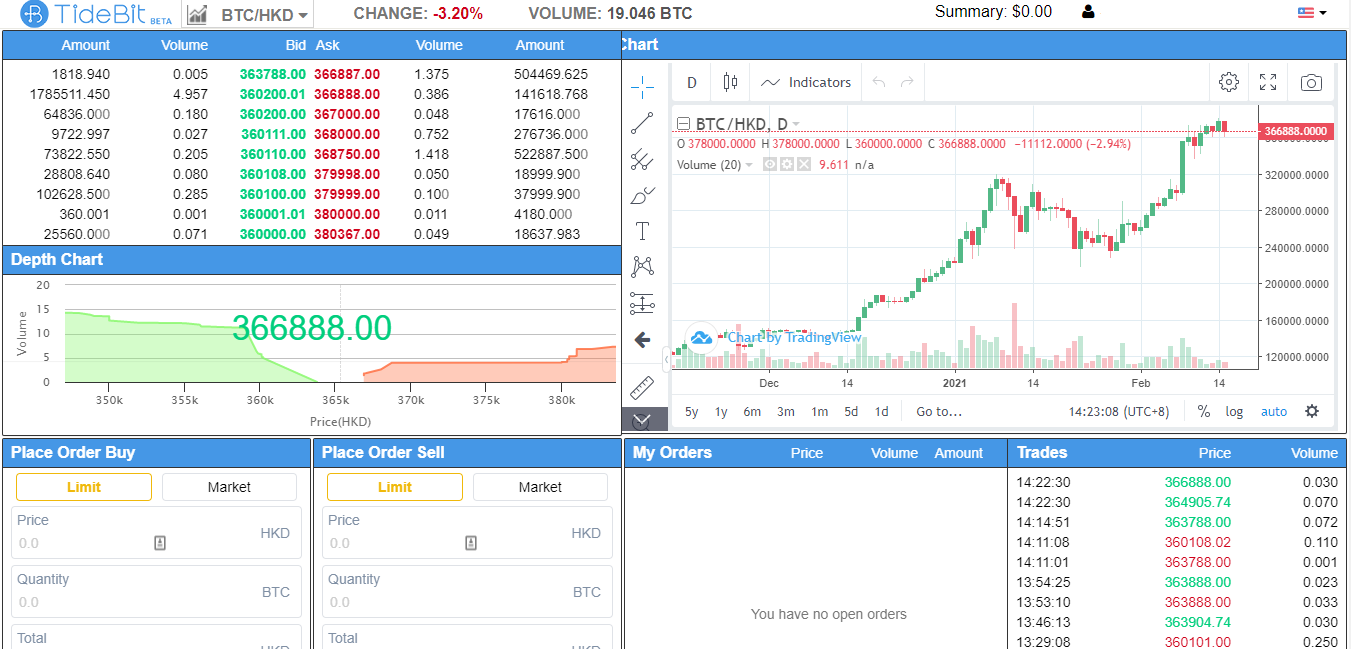The image size is (1351, 649).
Task: Enter fullscreen chart mode
Action: [1268, 82]
